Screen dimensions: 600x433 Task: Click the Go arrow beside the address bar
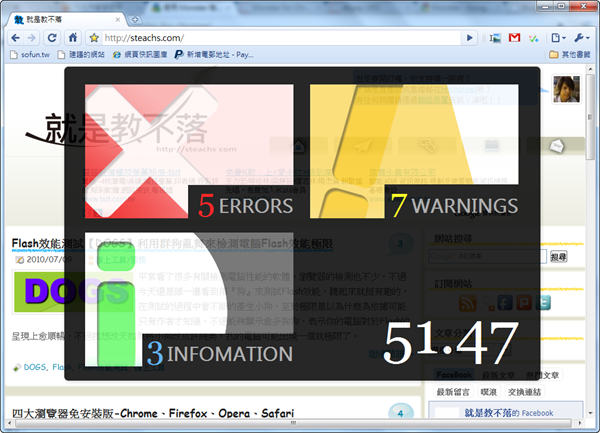coord(470,38)
